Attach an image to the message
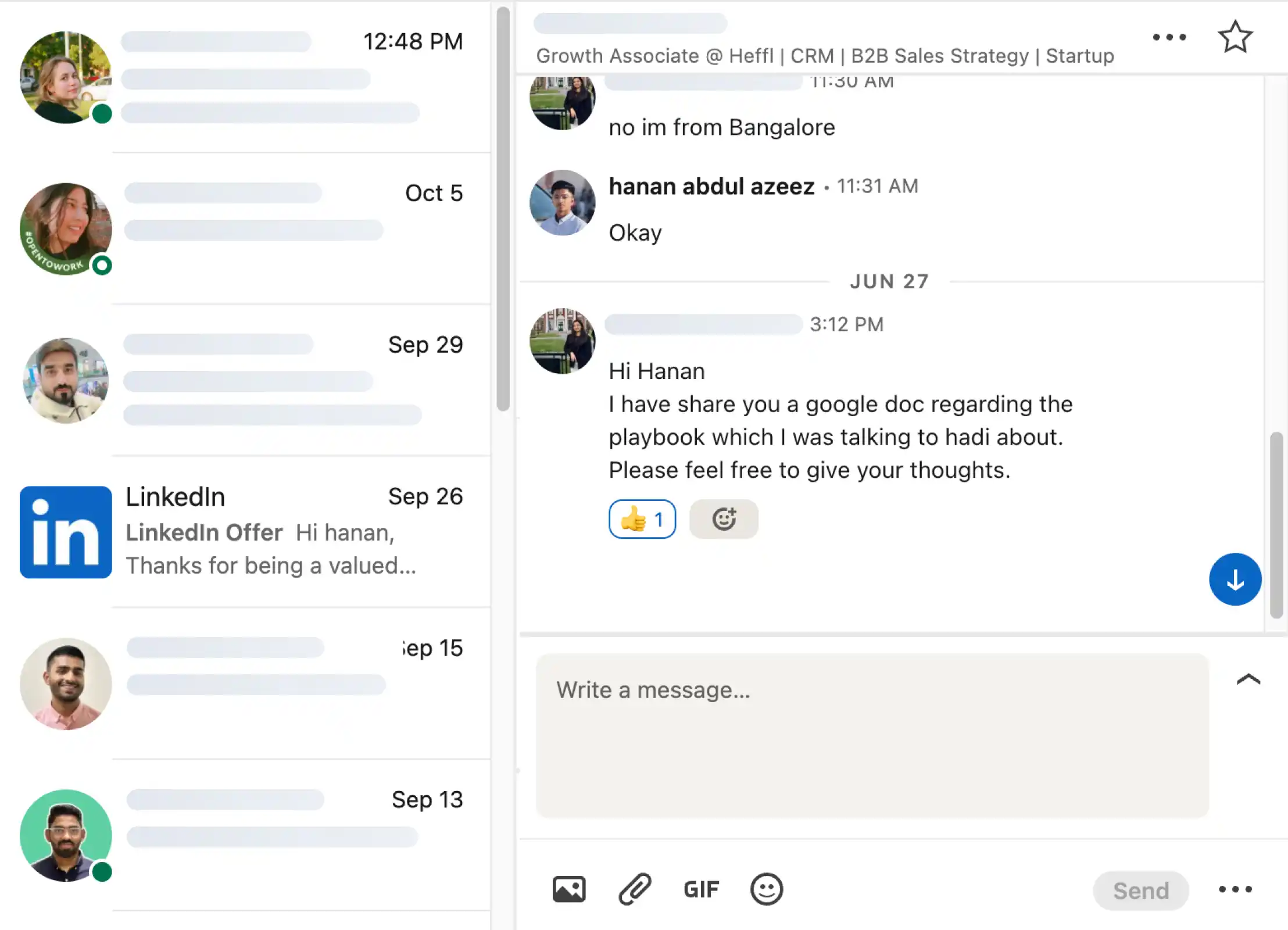Image resolution: width=1288 pixels, height=930 pixels. [568, 889]
